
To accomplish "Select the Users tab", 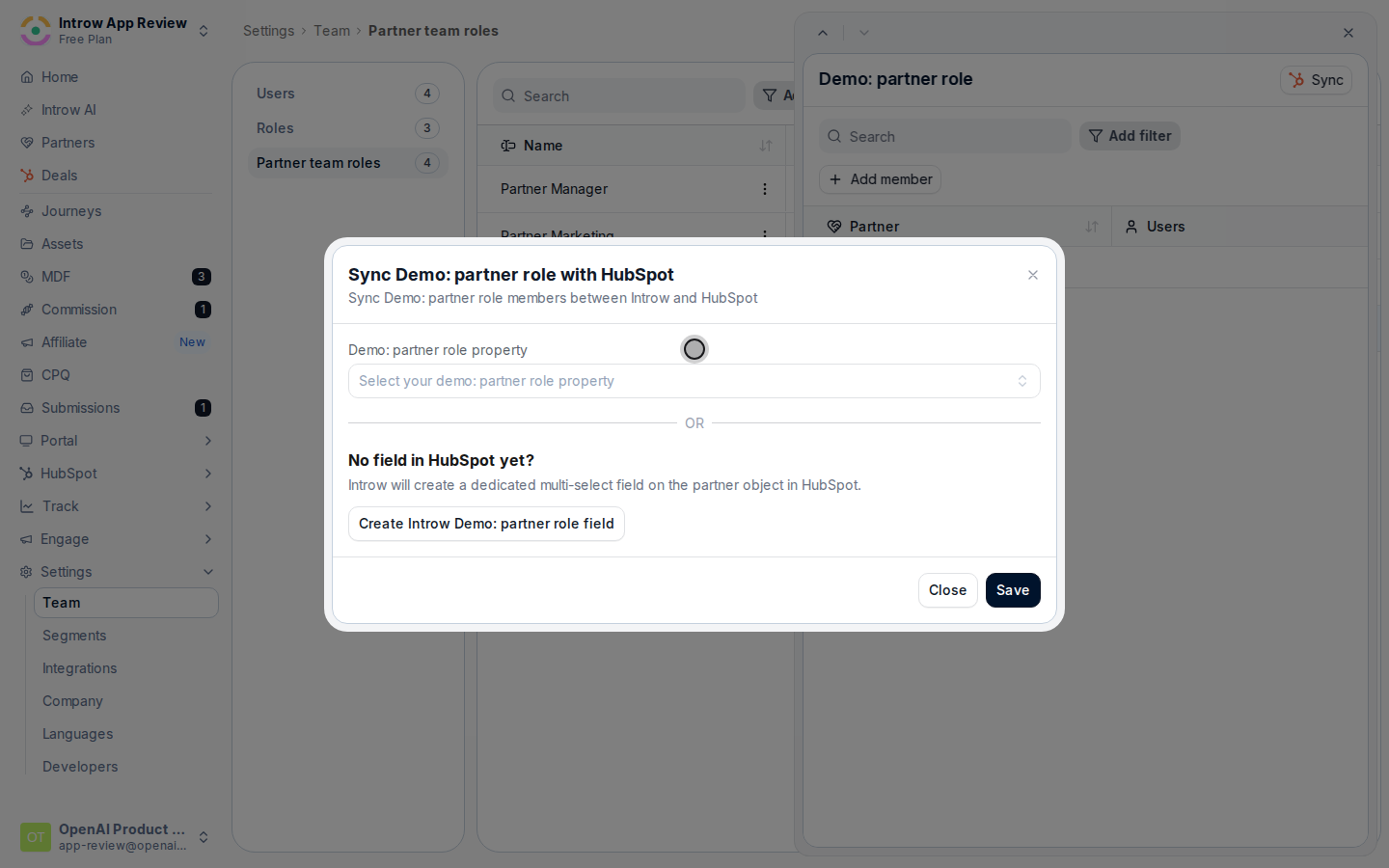I will click(x=347, y=94).
